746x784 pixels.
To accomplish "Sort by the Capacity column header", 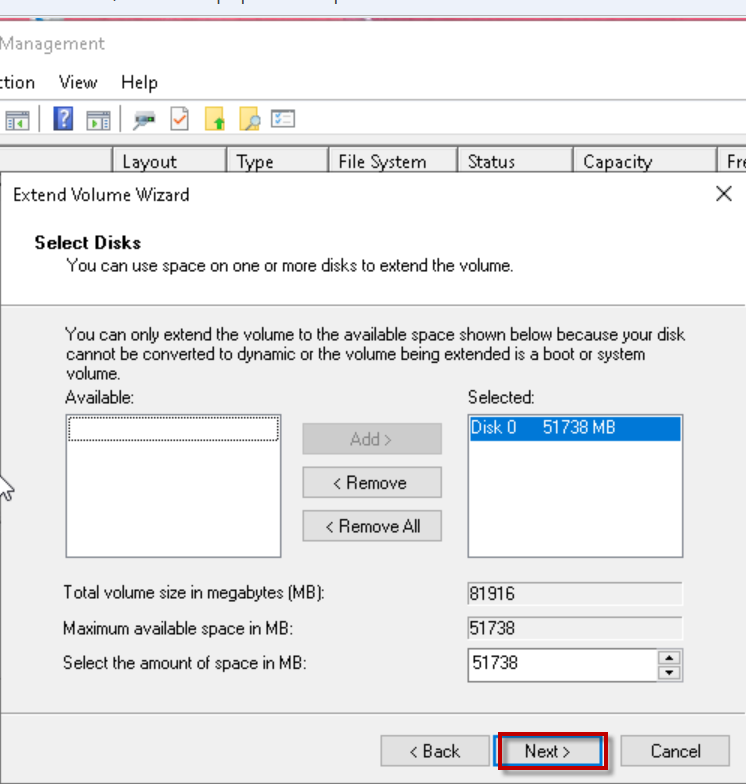I will point(617,162).
